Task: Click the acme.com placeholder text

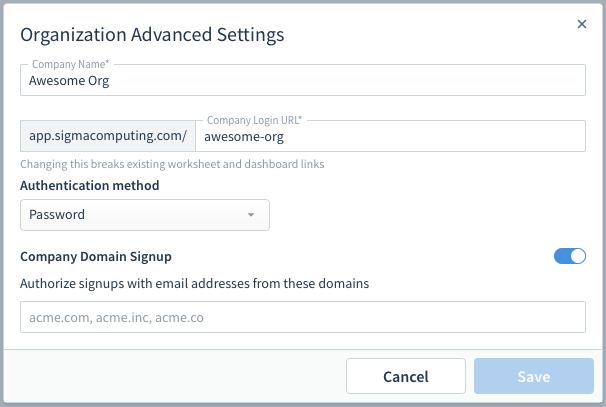Action: click(x=116, y=318)
